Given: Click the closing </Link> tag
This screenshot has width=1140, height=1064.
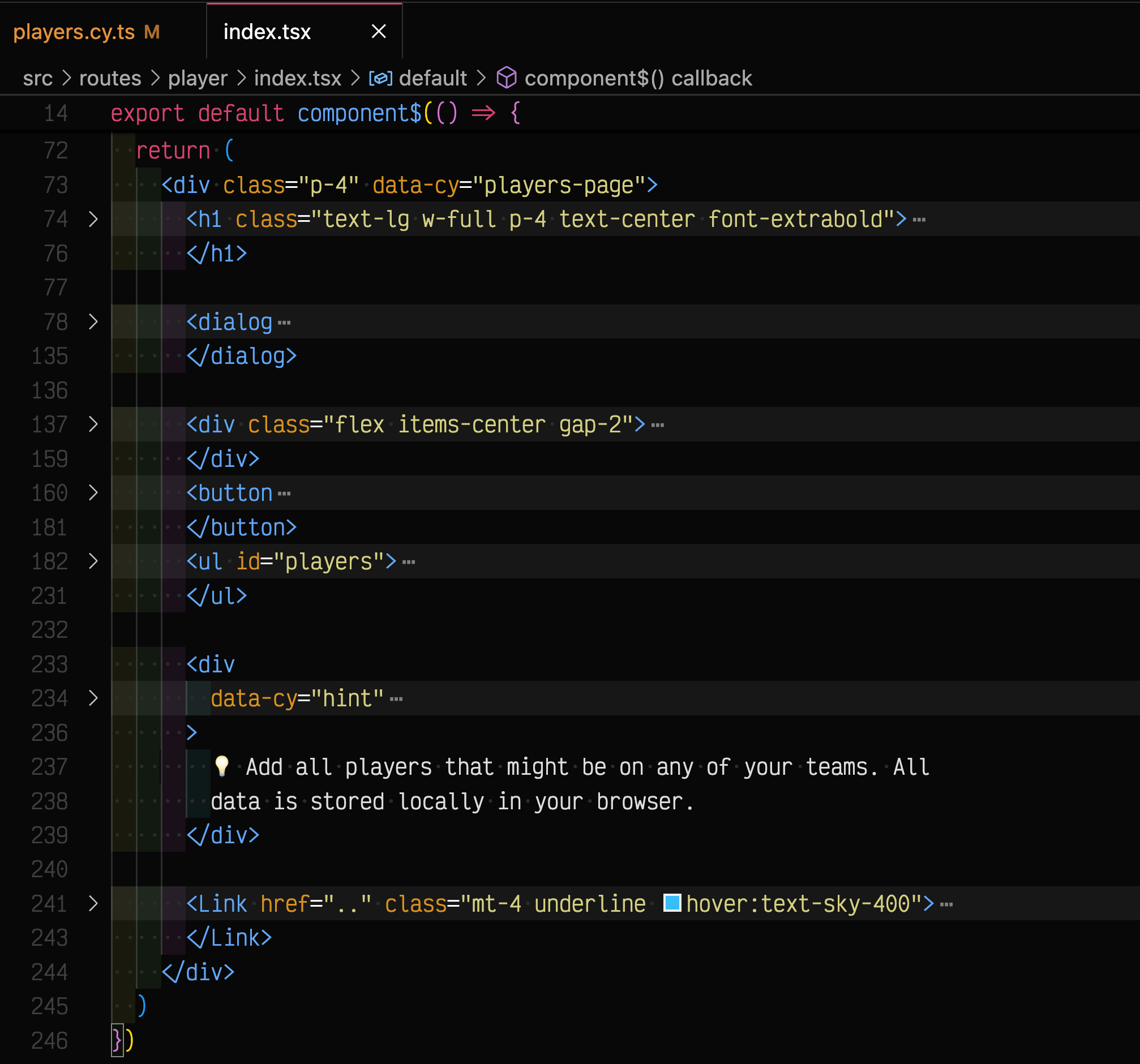Looking at the screenshot, I should (229, 938).
